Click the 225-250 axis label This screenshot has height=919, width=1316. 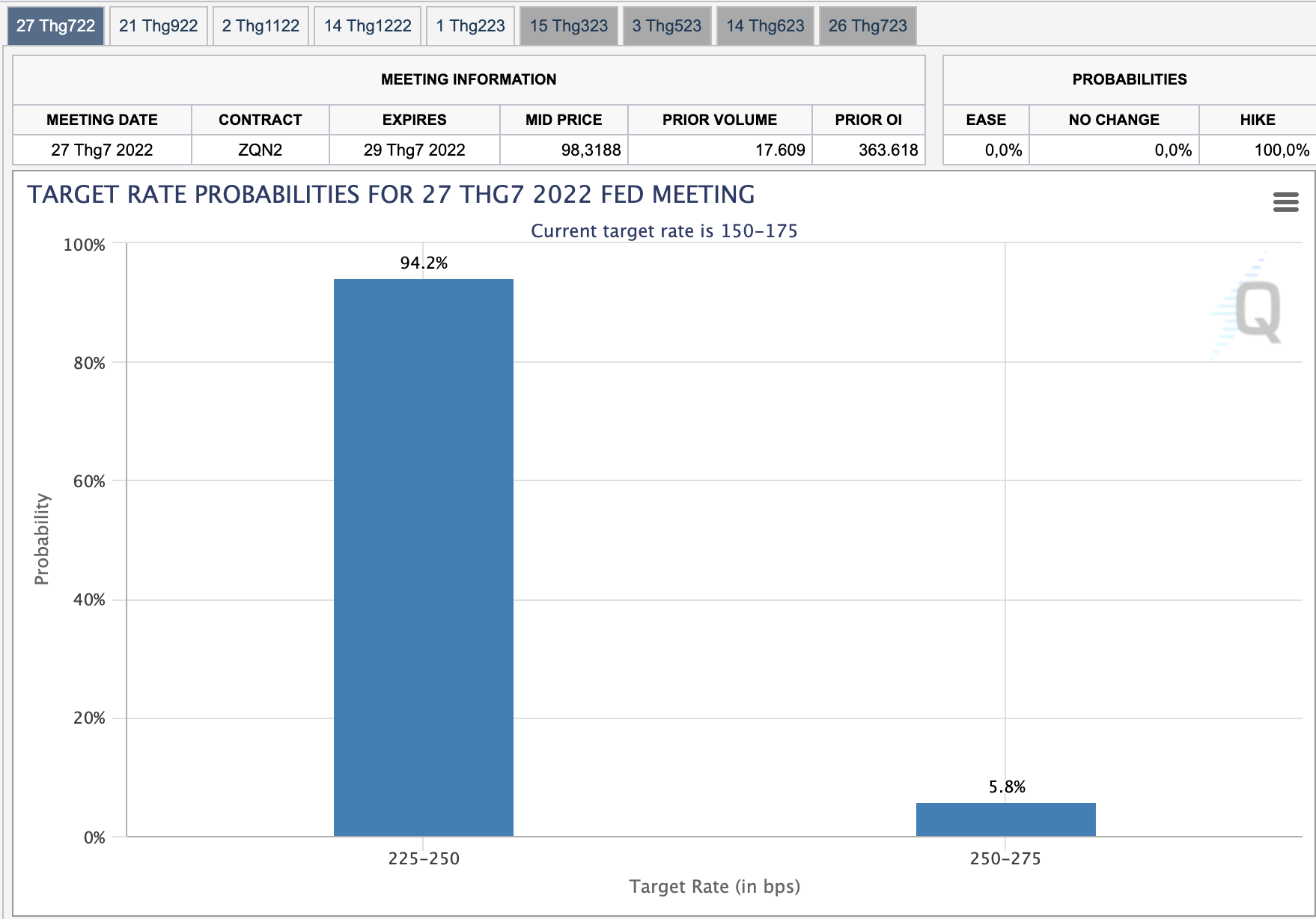[424, 858]
